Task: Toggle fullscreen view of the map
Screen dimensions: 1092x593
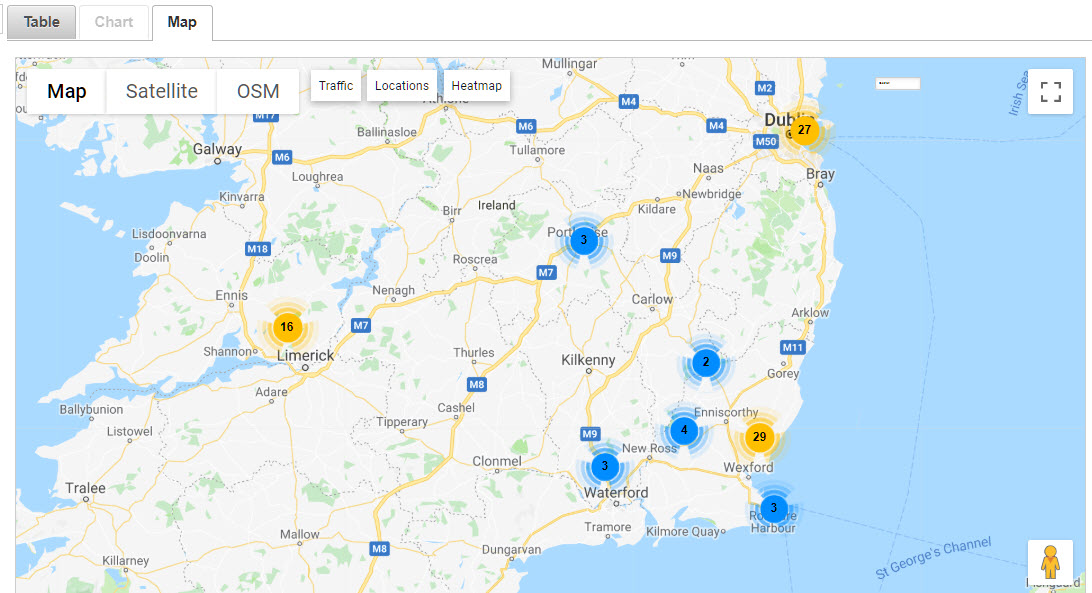Action: (1050, 91)
